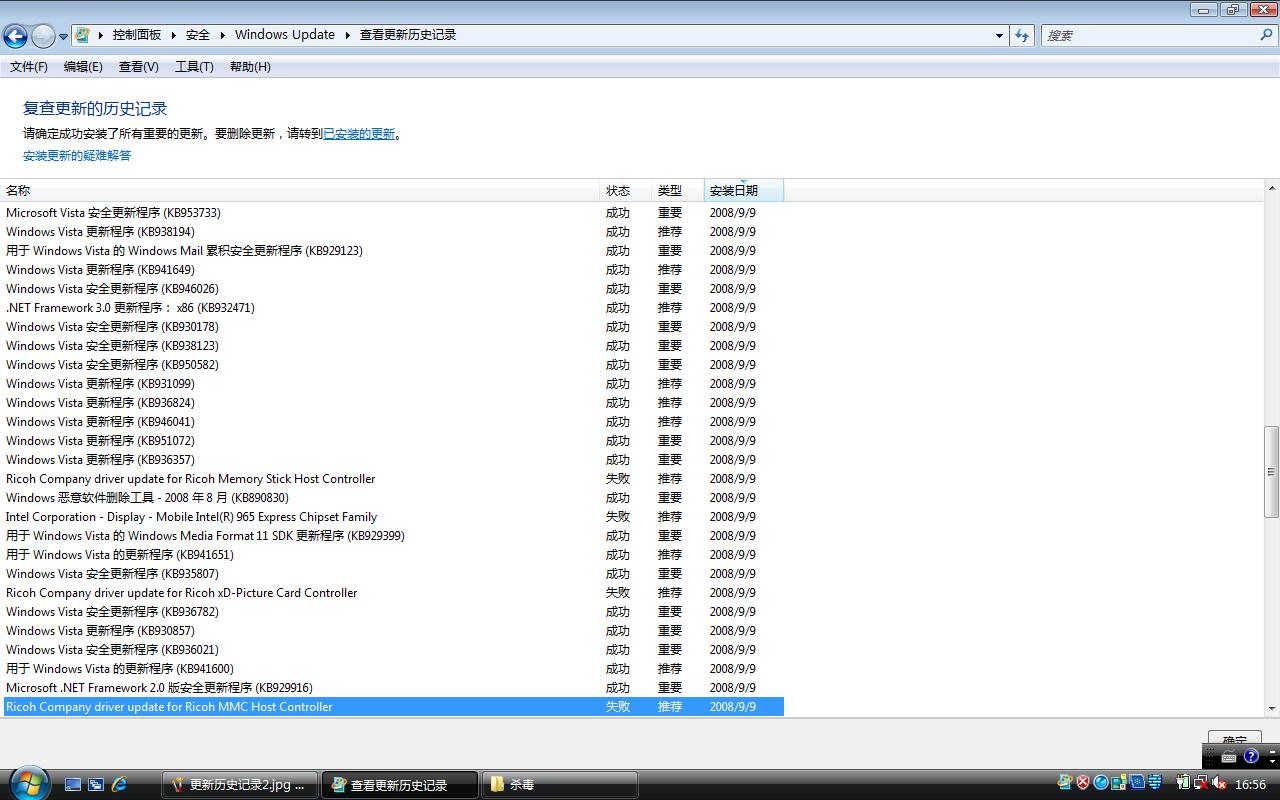This screenshot has width=1280, height=800.
Task: Select Windows 恶意软件删除工具 (KB890830) row
Action: (393, 498)
